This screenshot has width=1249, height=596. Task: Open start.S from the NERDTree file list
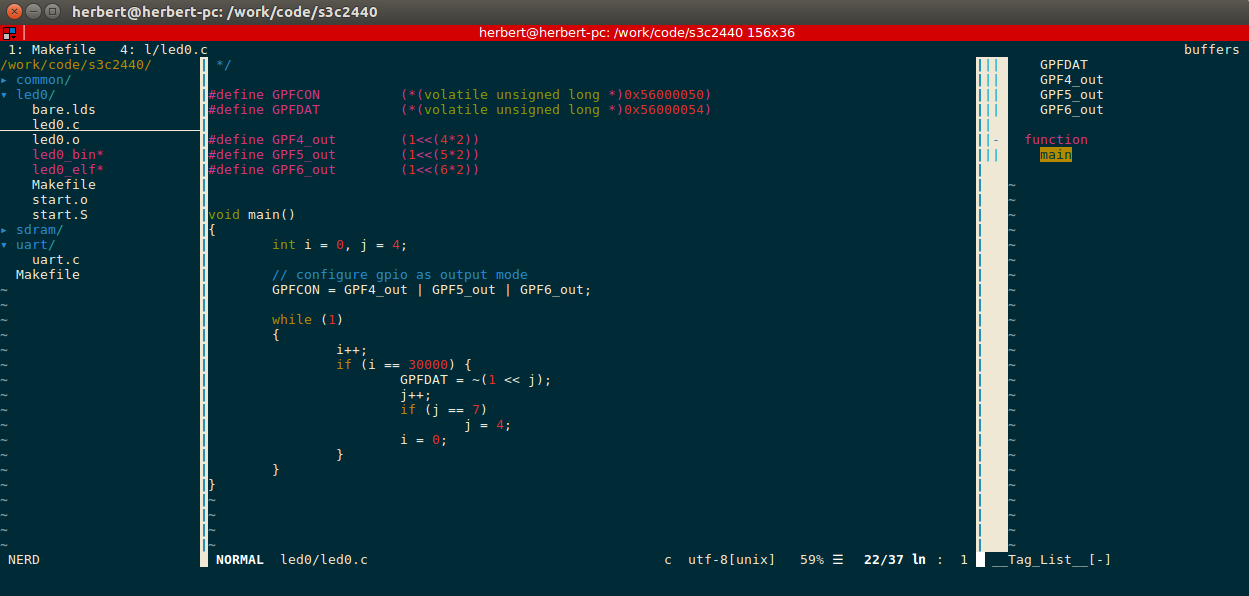(x=59, y=214)
